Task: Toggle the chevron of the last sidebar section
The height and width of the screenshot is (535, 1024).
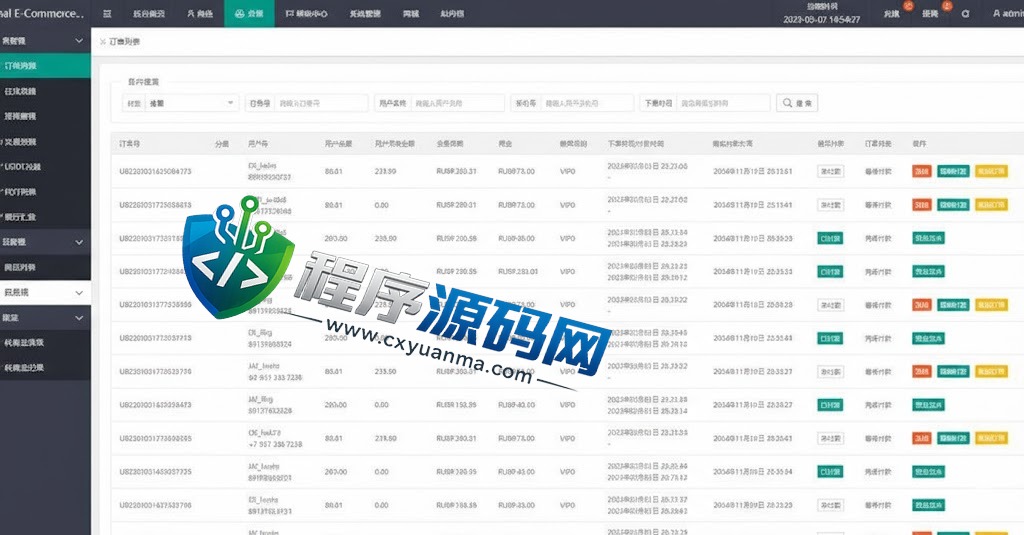Action: [x=79, y=318]
